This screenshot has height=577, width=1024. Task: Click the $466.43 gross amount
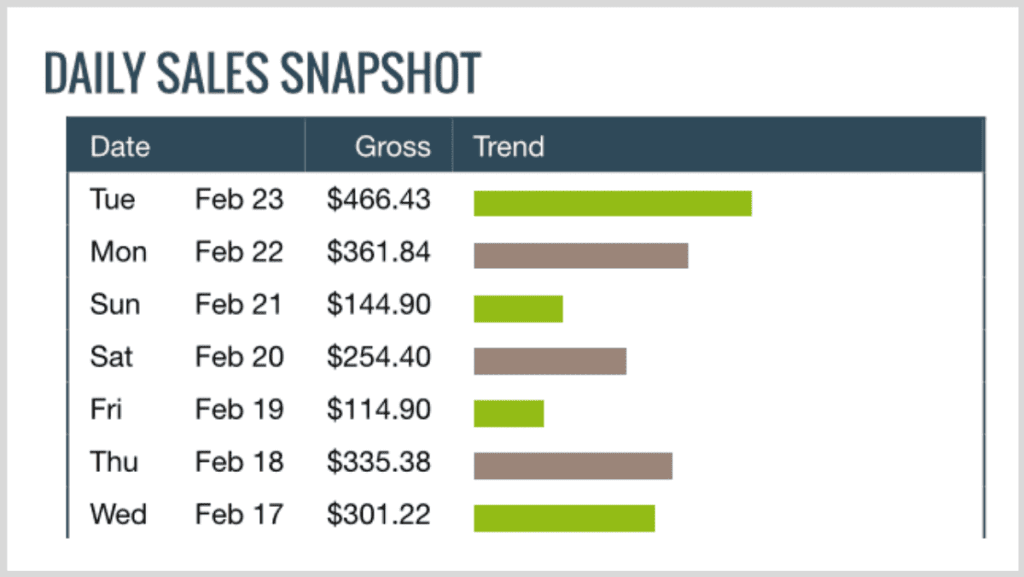[379, 200]
